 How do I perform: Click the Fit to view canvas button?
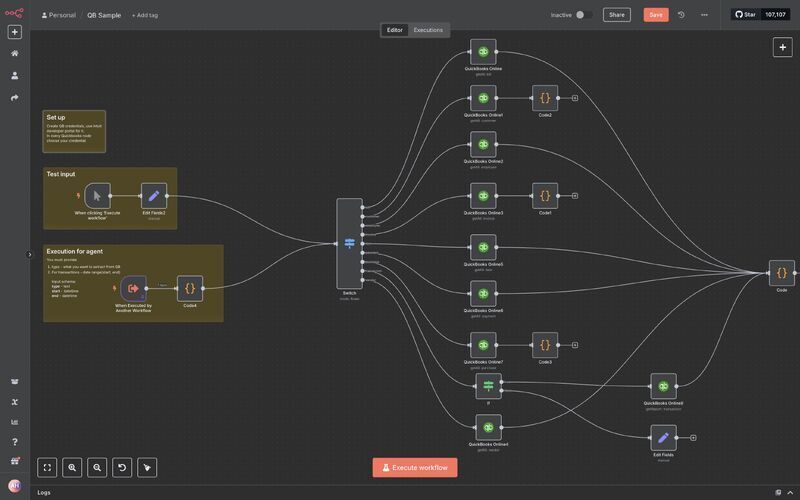click(47, 467)
